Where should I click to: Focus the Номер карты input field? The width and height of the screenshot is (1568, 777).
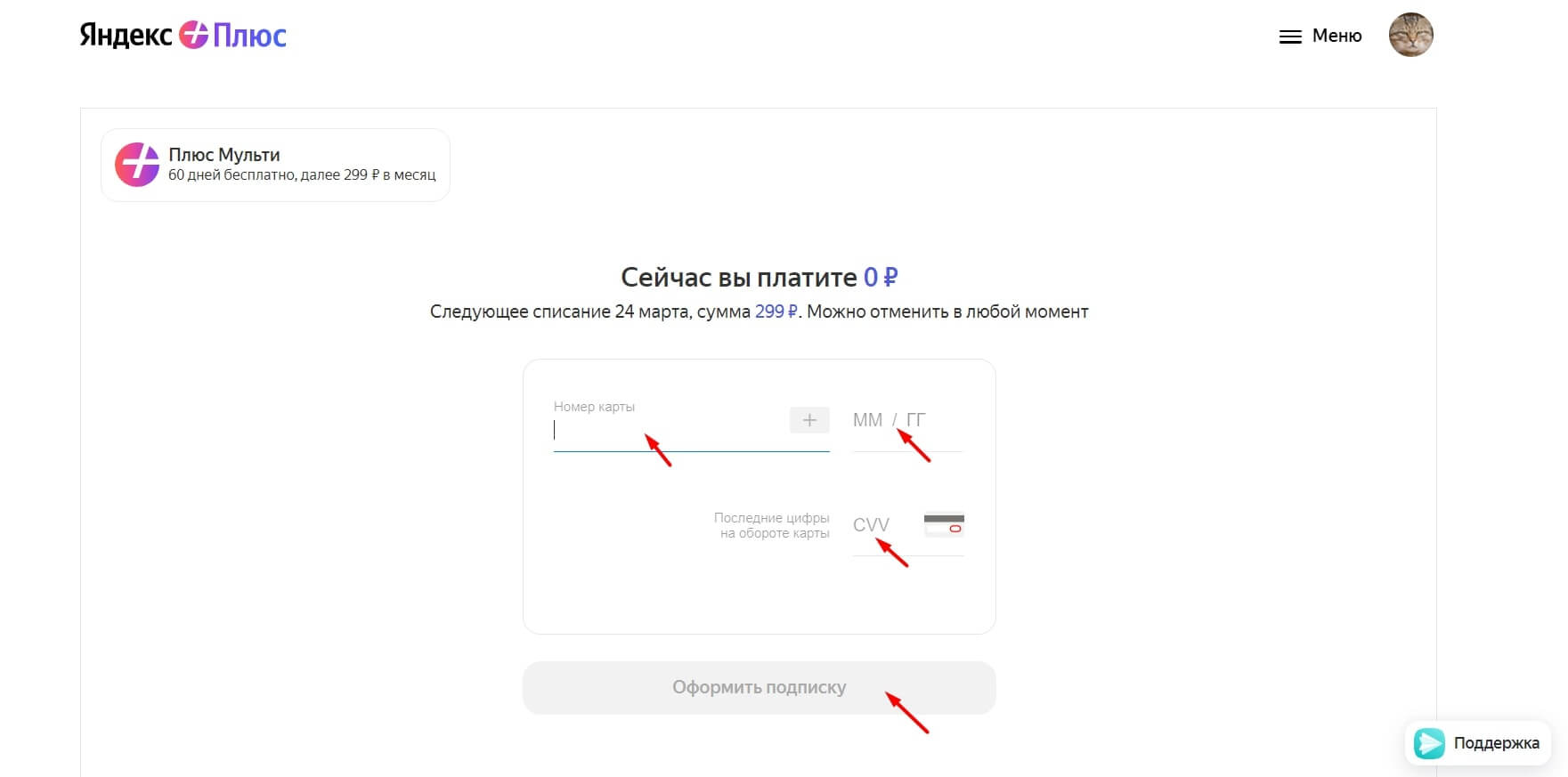point(668,431)
